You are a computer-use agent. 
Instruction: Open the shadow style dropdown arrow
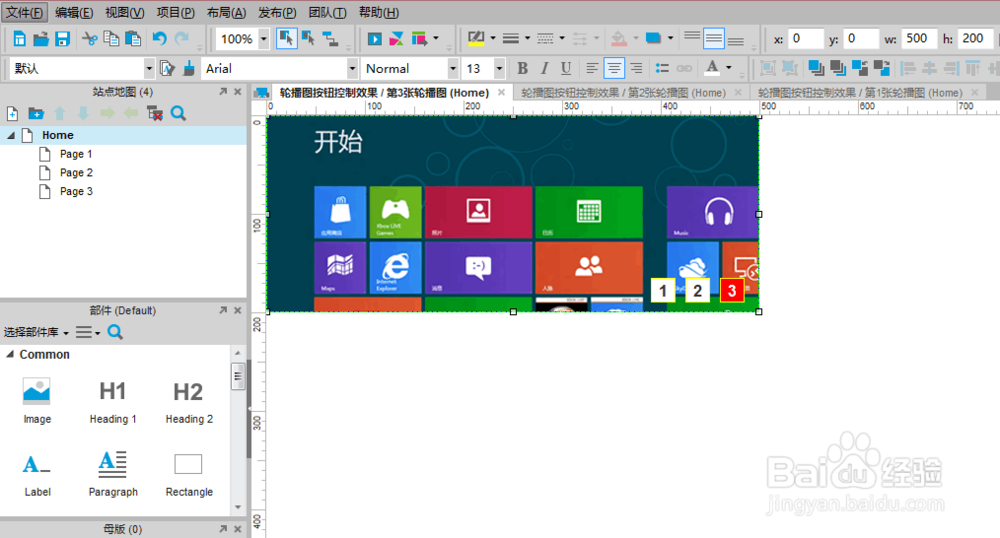[x=670, y=38]
